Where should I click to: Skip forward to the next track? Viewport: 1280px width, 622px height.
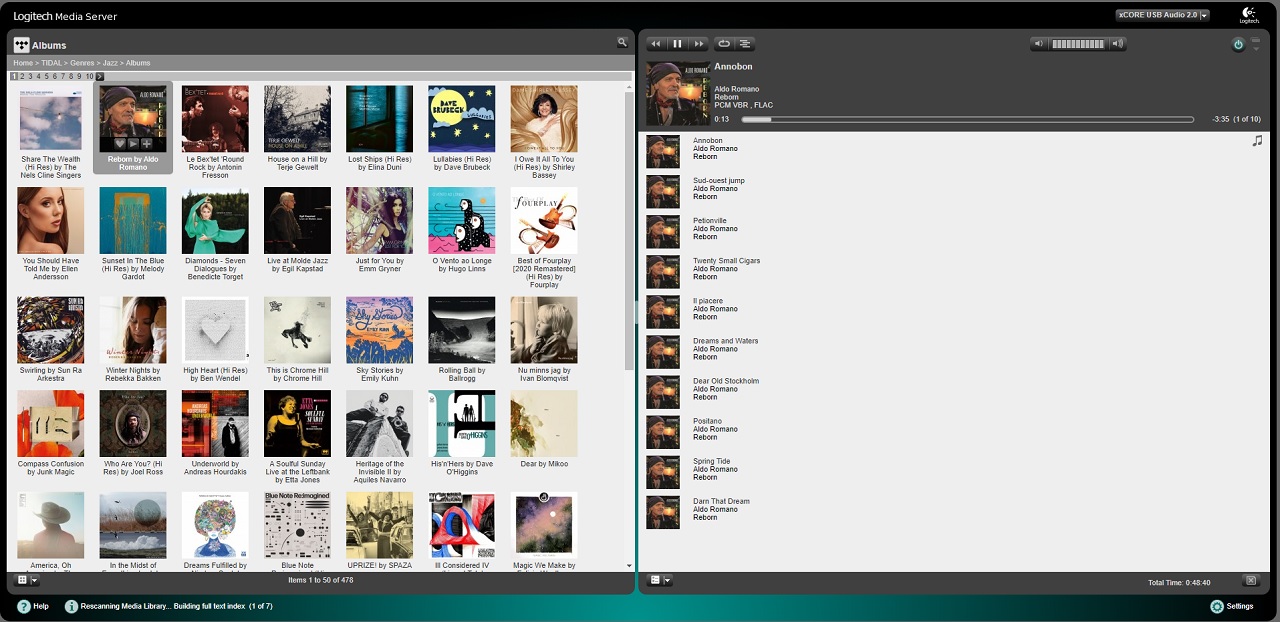coord(698,44)
